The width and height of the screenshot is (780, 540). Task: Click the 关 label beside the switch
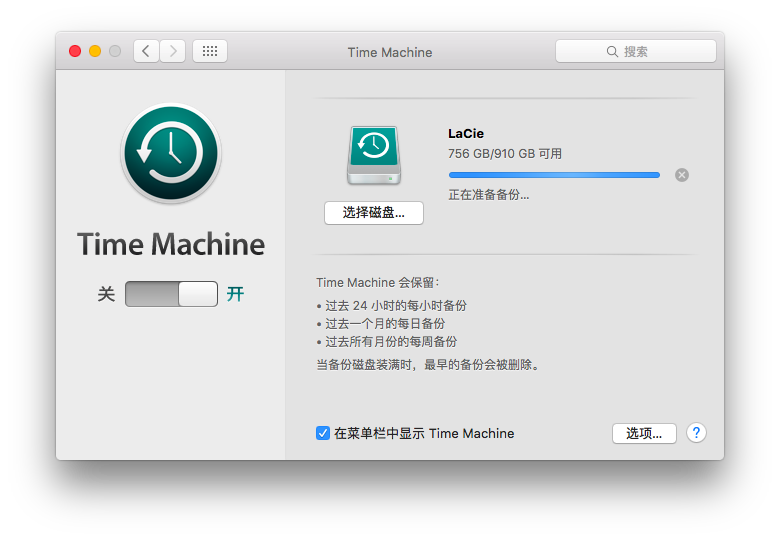point(106,294)
